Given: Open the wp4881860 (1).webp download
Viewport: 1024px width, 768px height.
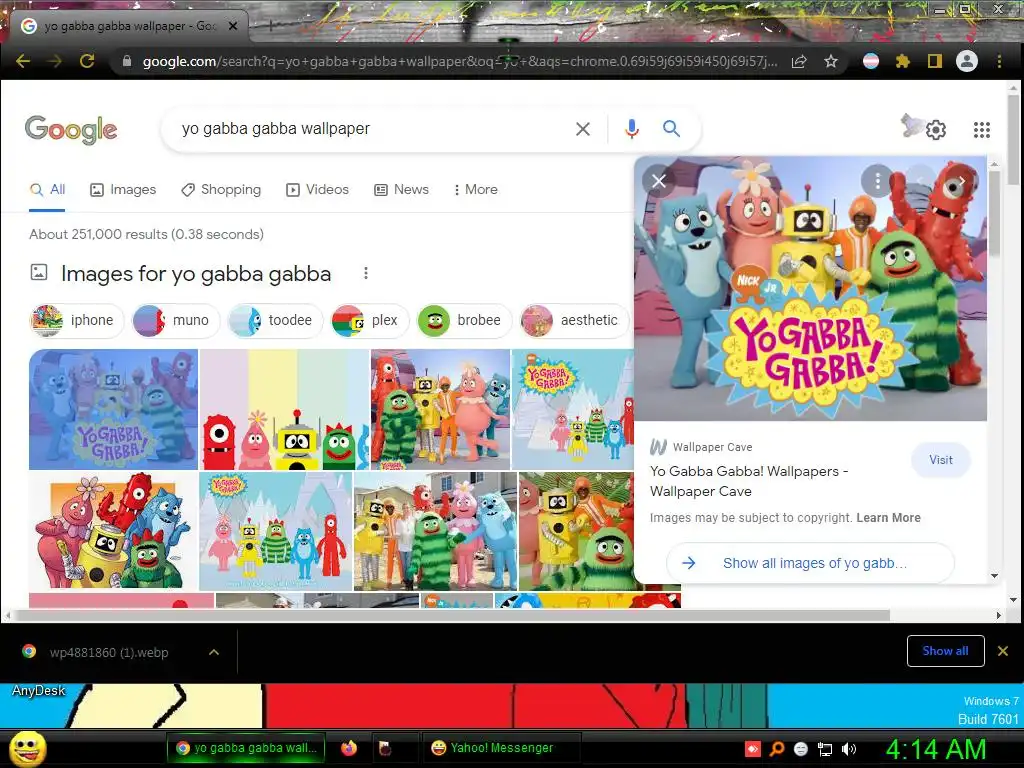Looking at the screenshot, I should 108,652.
